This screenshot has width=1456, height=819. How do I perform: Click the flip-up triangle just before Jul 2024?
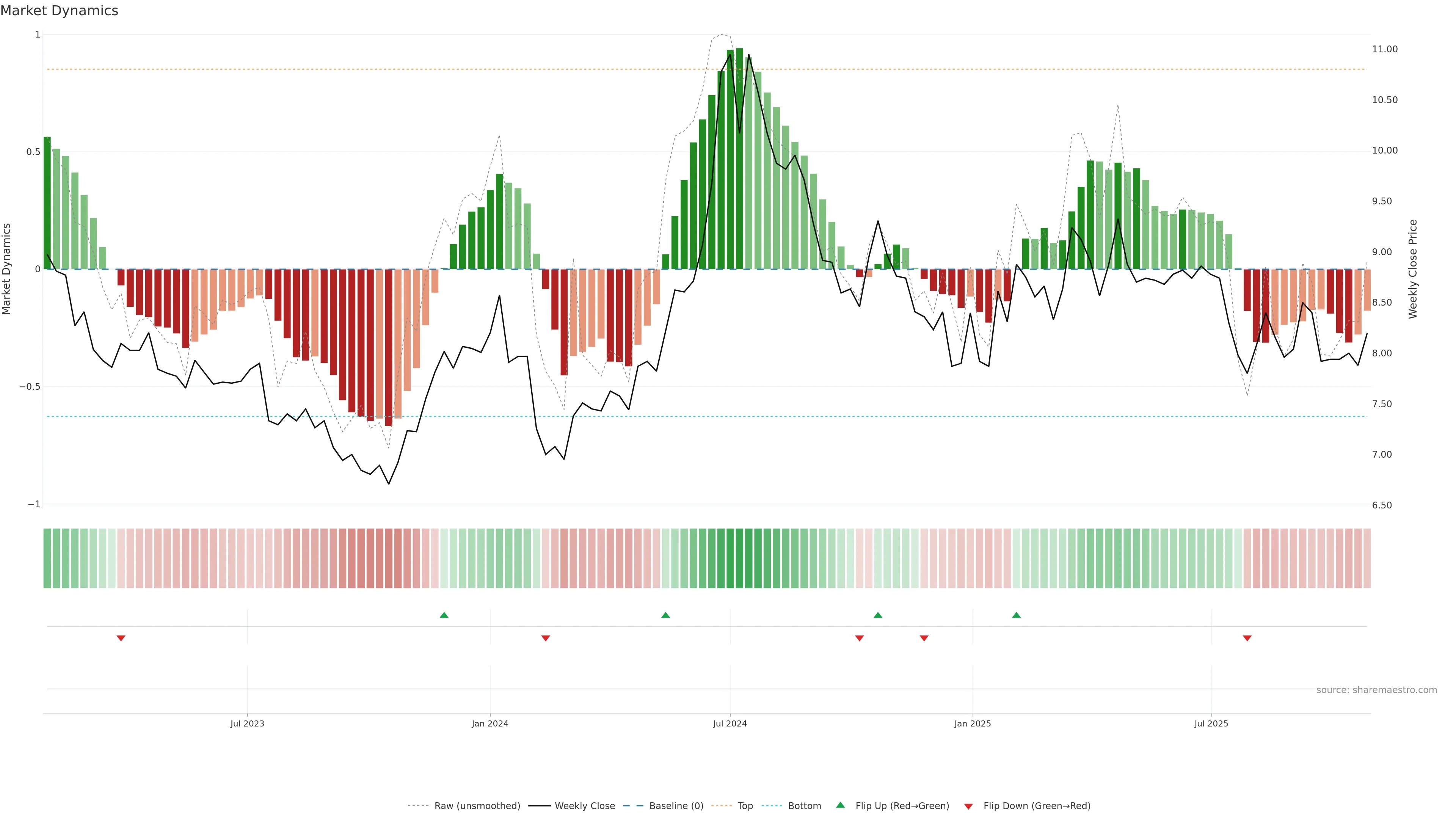(x=665, y=615)
